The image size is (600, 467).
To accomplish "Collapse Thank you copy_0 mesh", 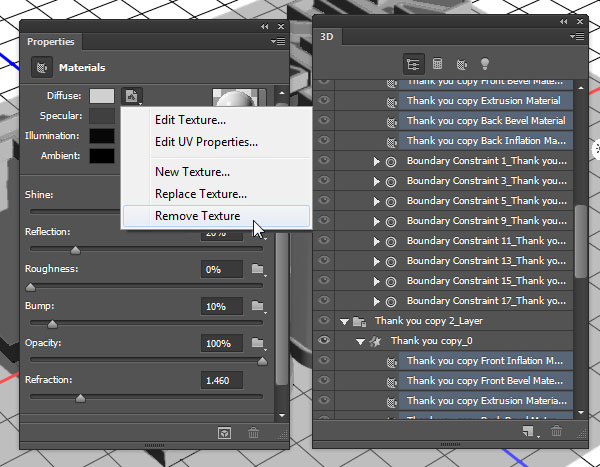I will tap(360, 342).
